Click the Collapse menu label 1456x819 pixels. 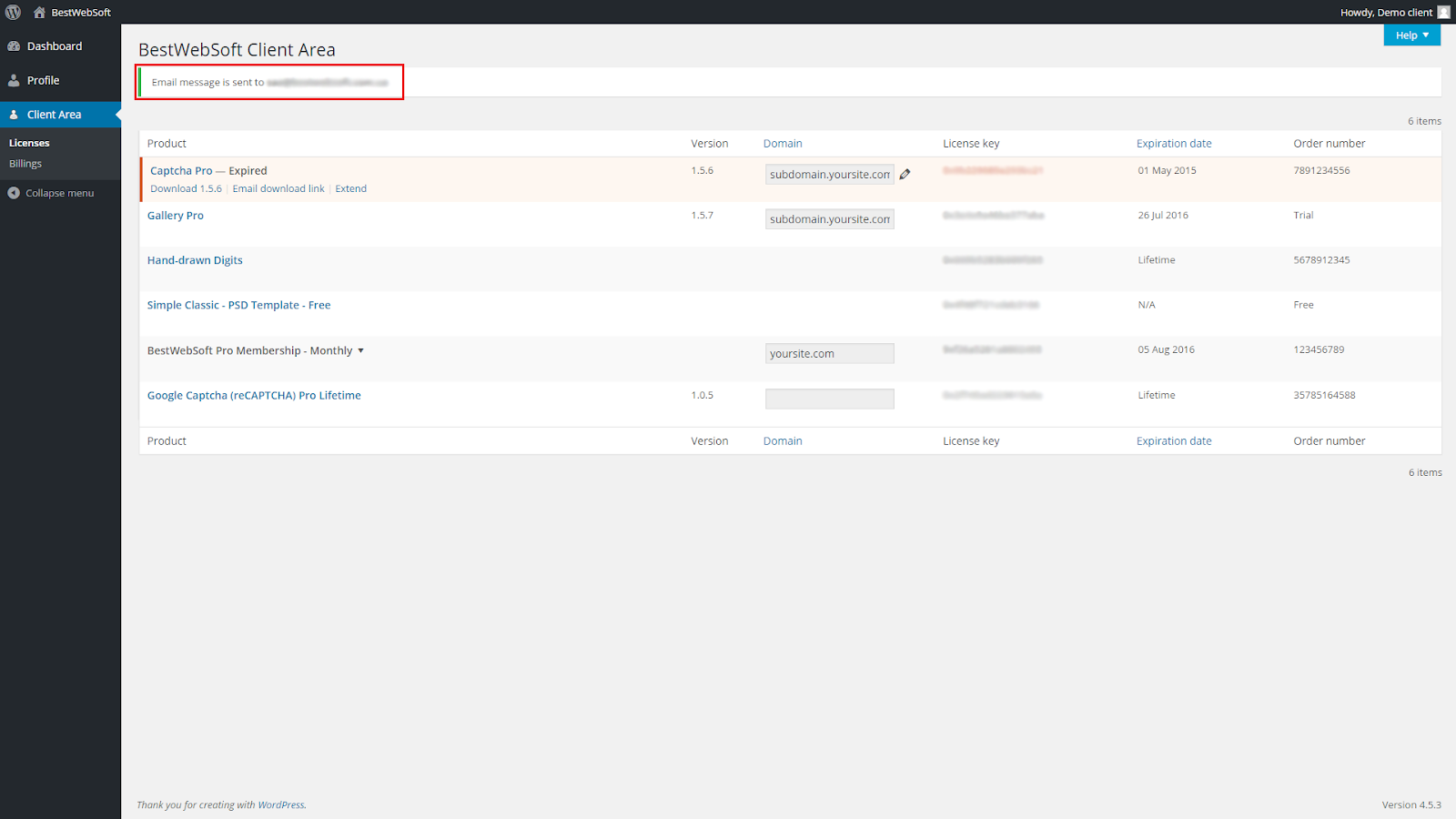tap(59, 193)
